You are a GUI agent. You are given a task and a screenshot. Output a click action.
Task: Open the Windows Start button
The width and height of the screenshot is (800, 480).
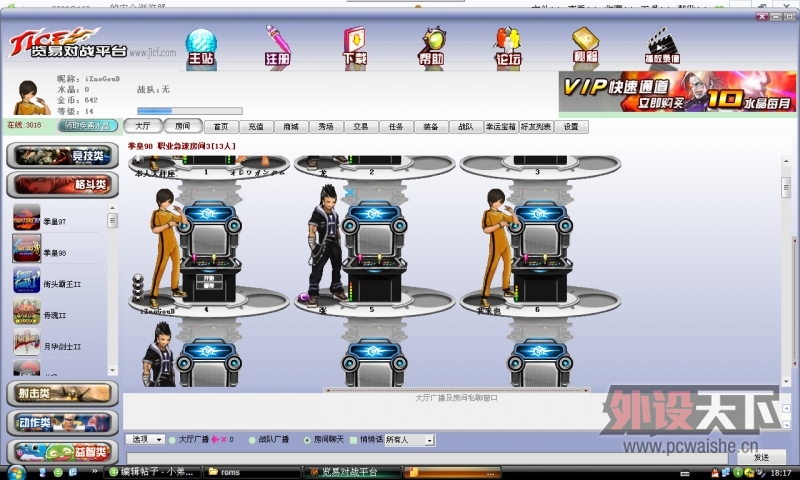15,472
